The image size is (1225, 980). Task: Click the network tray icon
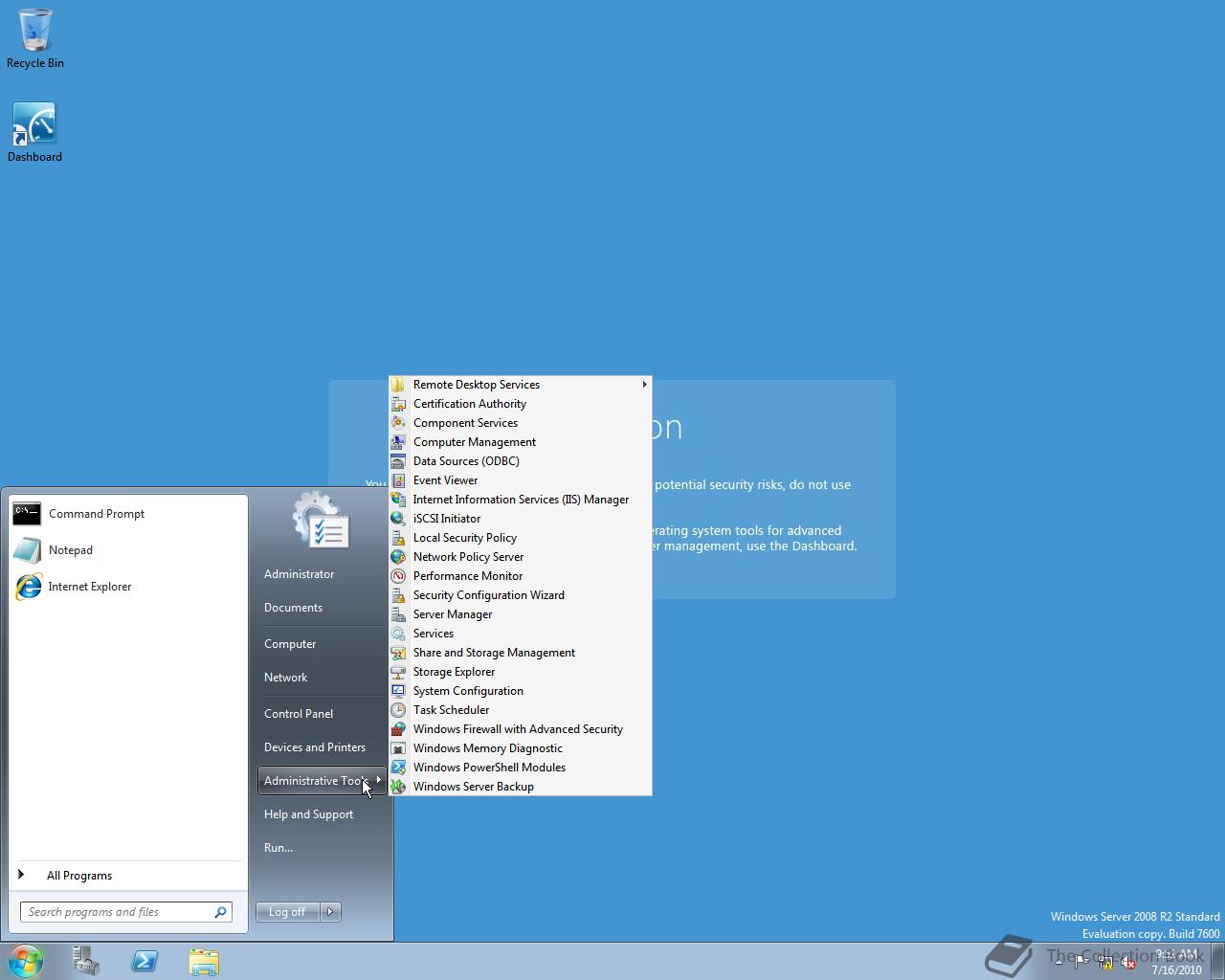1105,963
